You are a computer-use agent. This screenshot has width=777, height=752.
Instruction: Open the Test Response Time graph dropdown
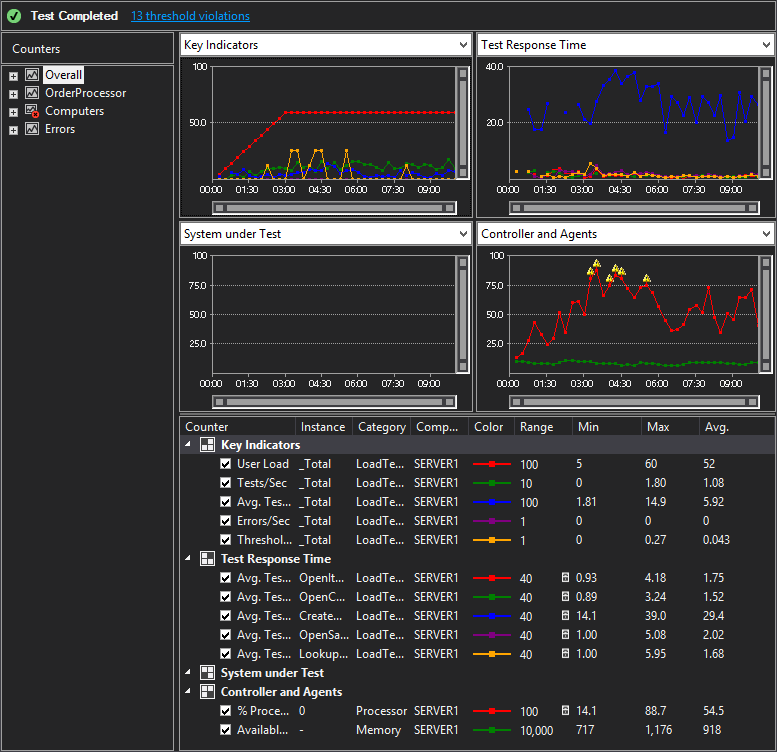(766, 45)
